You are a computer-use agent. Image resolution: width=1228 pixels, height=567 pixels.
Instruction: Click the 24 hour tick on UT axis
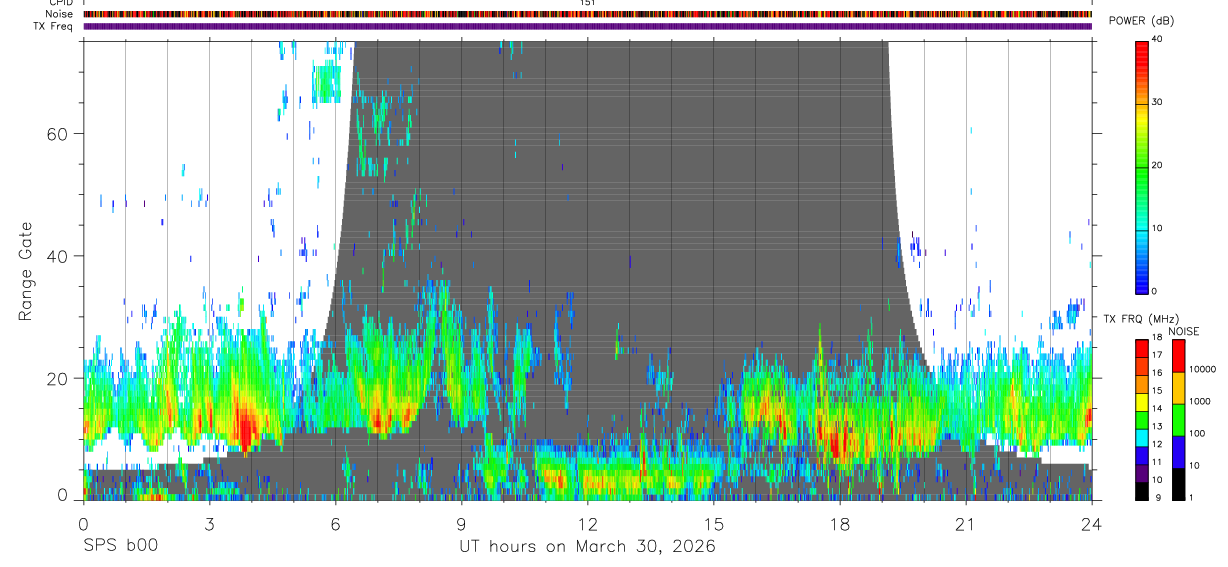pyautogui.click(x=1092, y=523)
